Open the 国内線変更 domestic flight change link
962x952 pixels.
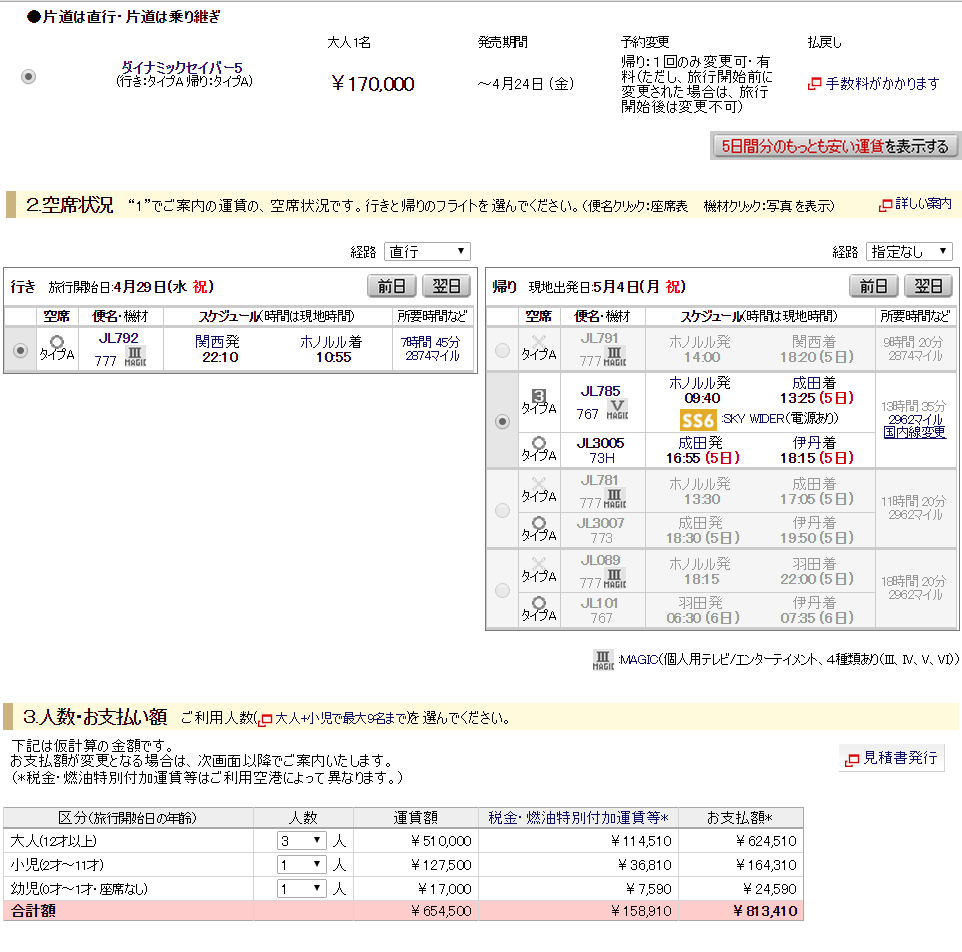[914, 432]
